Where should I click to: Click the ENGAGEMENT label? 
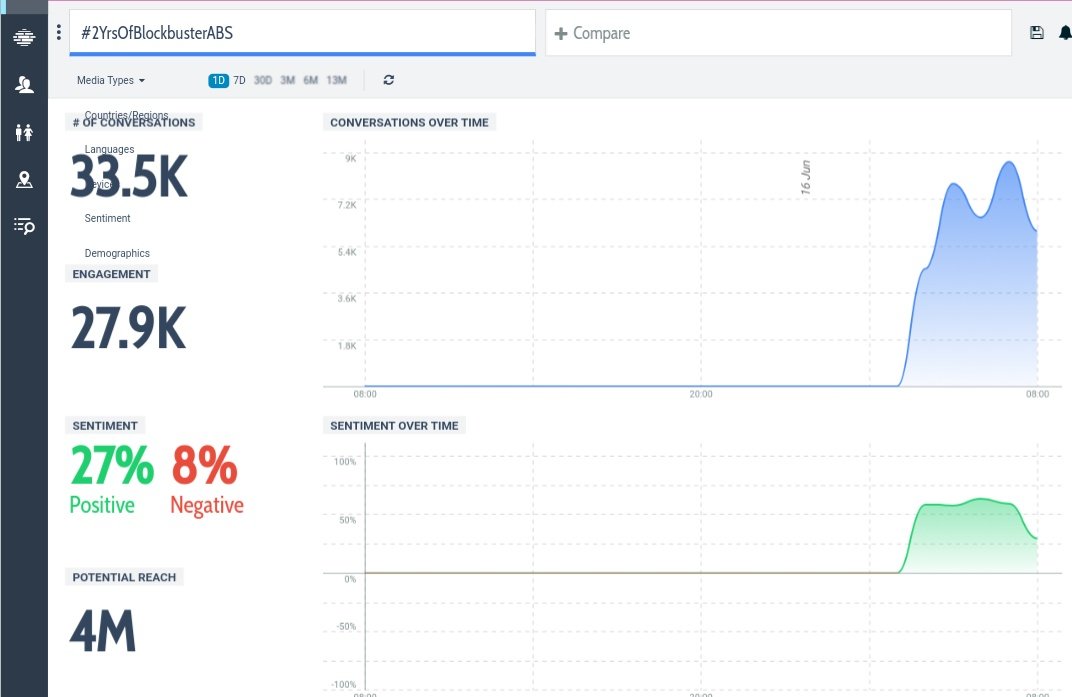[111, 274]
